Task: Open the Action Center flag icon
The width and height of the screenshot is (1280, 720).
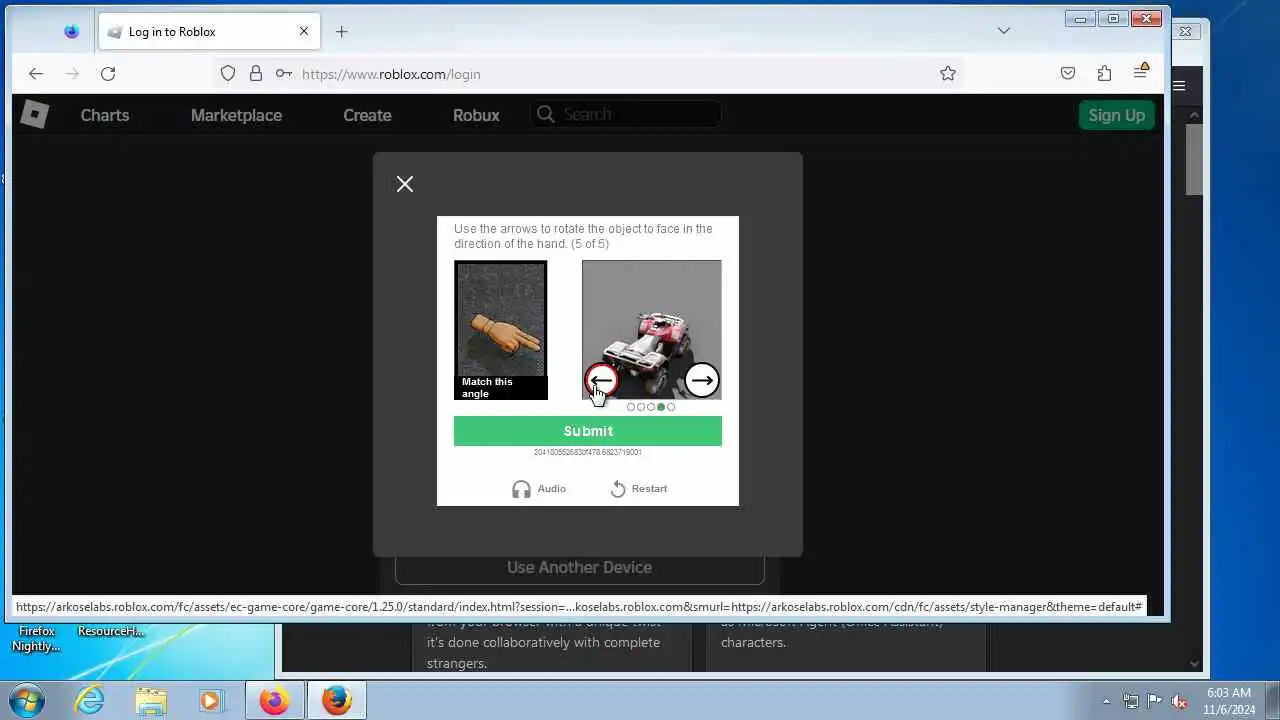Action: click(1155, 701)
